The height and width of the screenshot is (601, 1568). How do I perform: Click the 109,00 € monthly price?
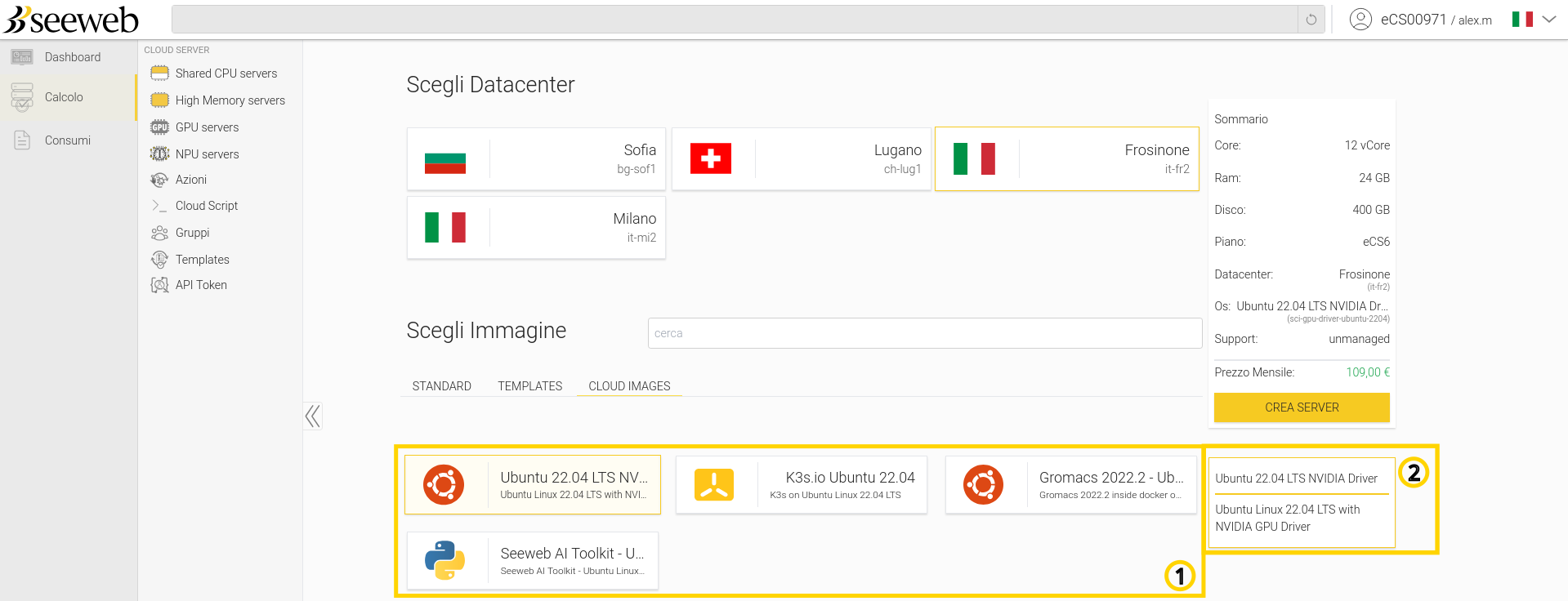(x=1368, y=372)
